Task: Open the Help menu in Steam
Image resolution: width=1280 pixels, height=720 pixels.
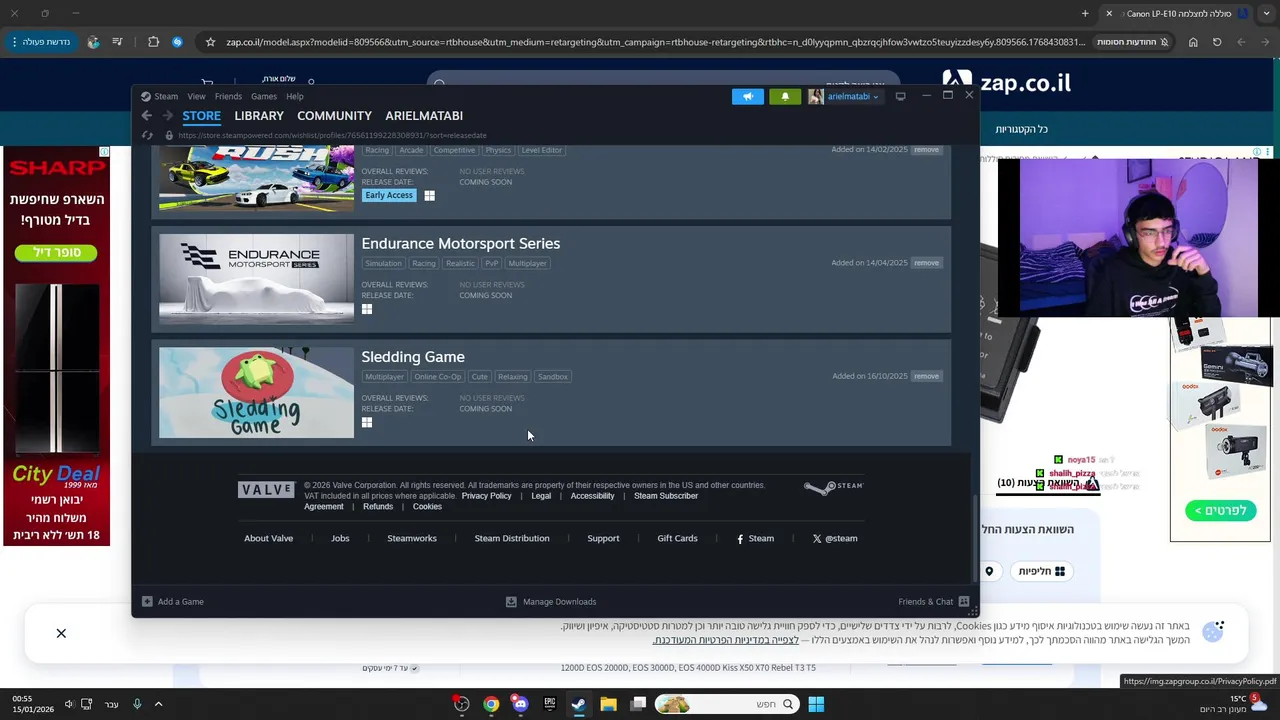Action: 295,97
